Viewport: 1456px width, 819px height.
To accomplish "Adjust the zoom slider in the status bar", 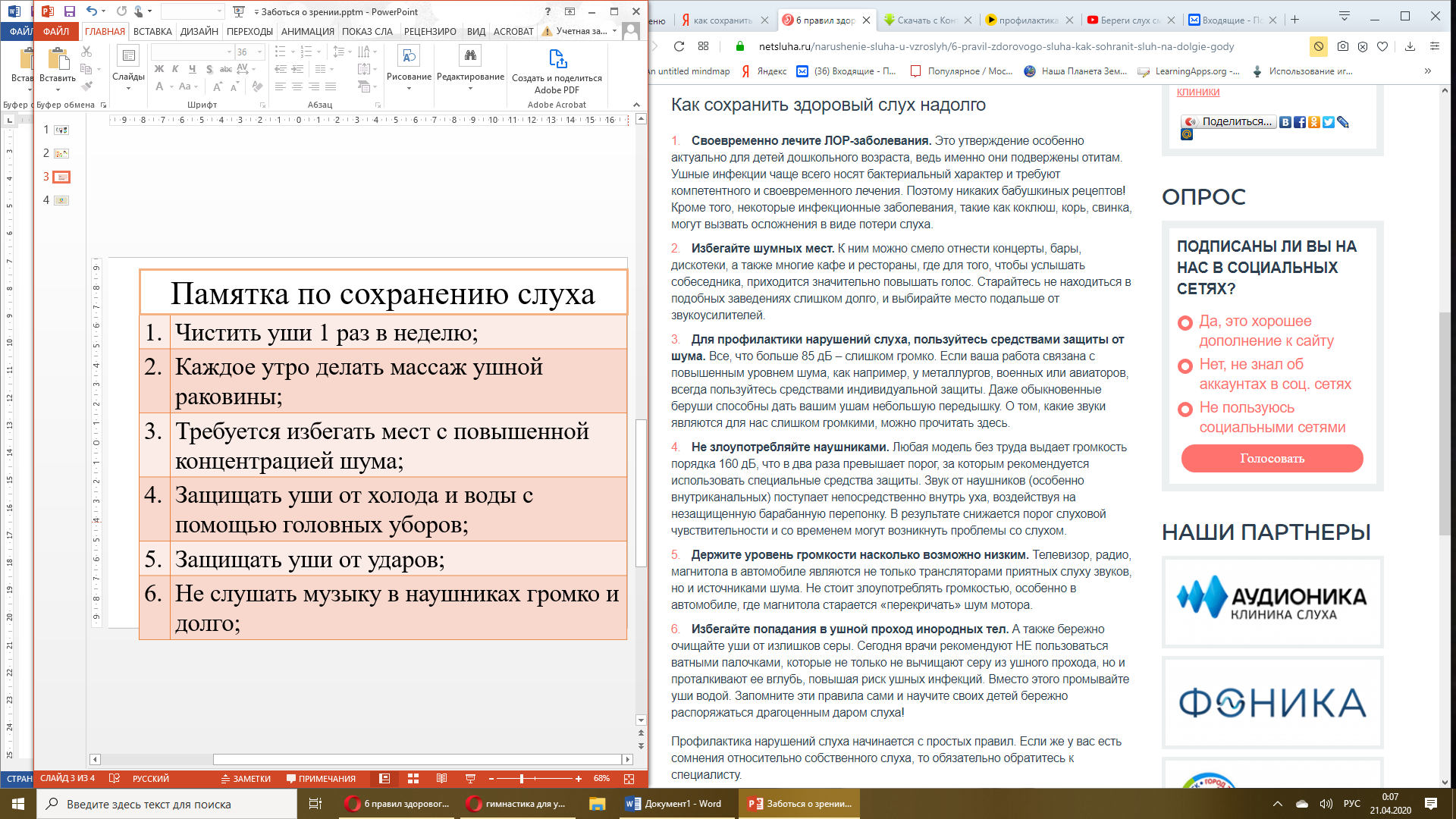I will [x=522, y=779].
